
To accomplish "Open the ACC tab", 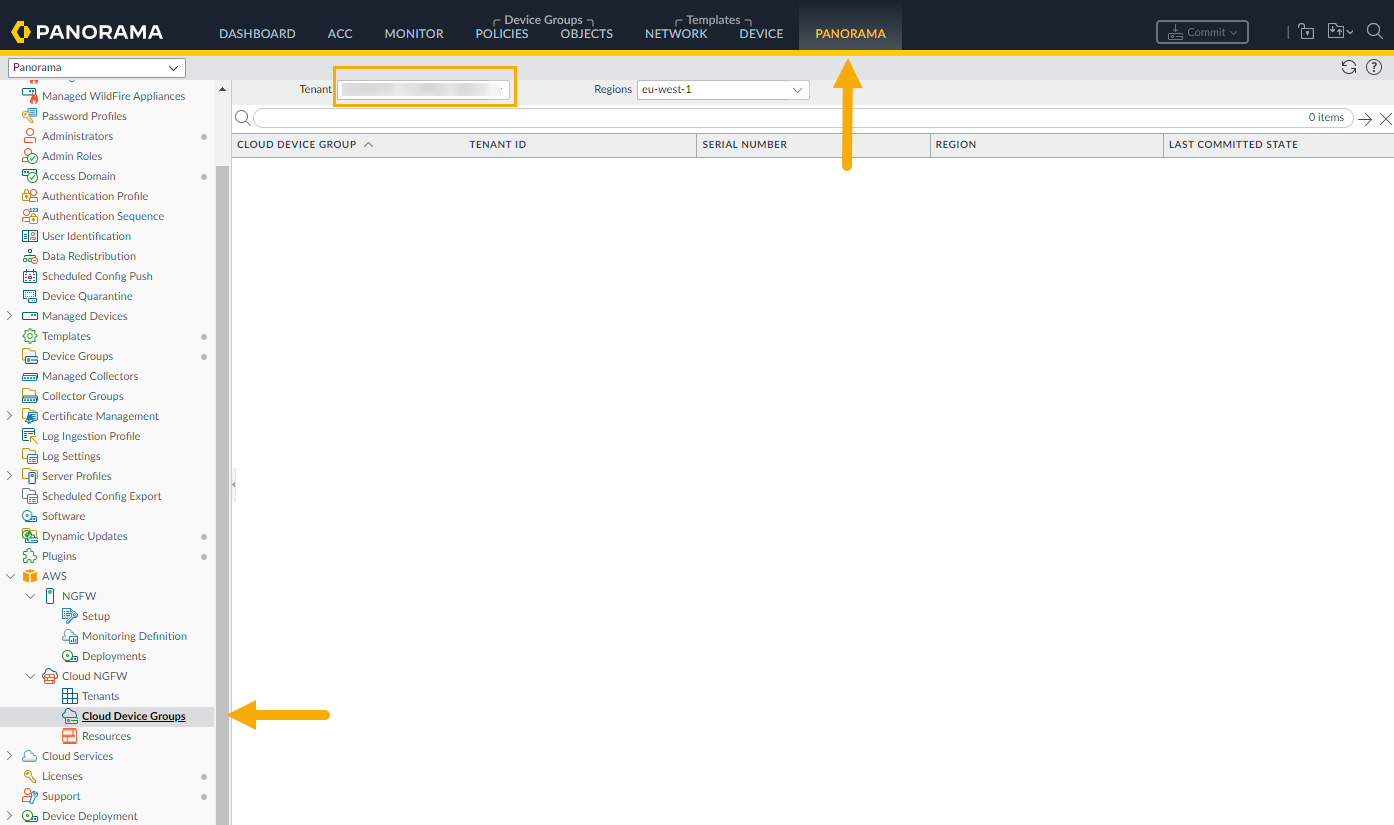I will tap(340, 34).
